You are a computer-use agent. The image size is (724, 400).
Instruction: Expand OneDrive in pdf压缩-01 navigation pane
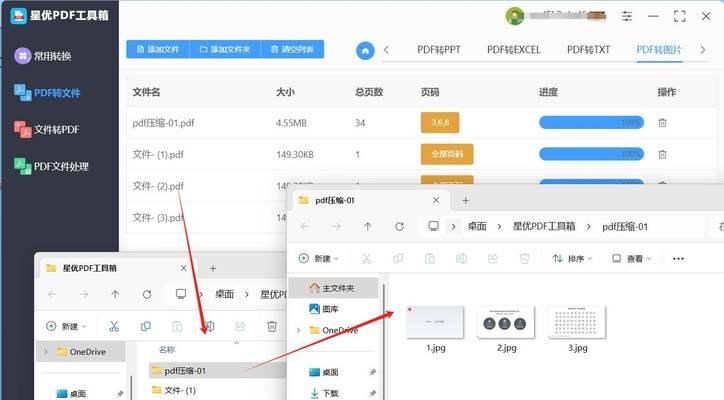pos(298,330)
